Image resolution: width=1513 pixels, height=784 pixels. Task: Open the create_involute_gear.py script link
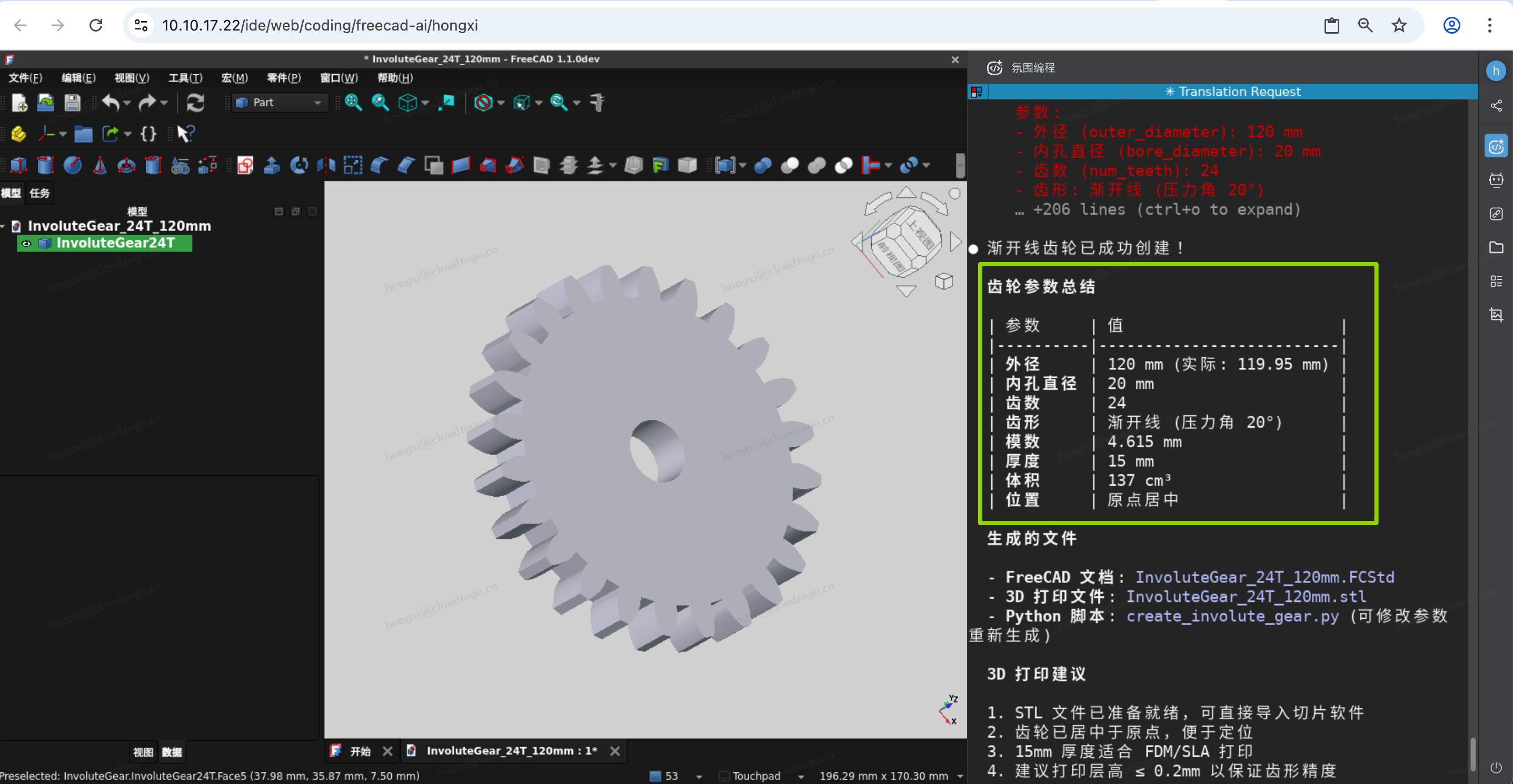coord(1232,616)
